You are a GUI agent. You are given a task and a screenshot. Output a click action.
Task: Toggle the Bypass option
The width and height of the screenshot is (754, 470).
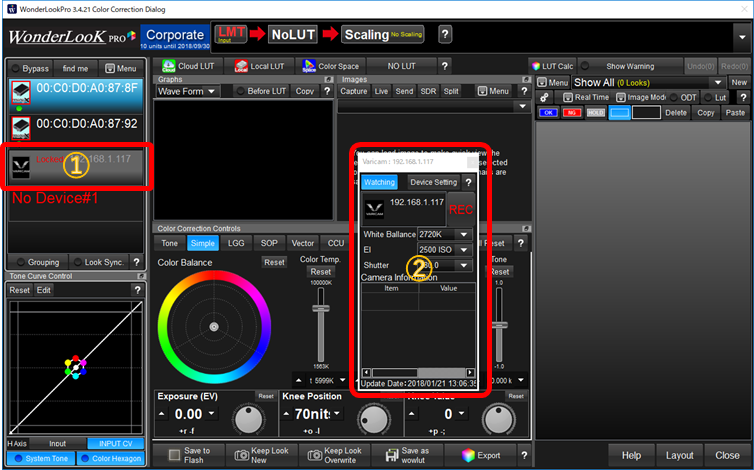31,68
